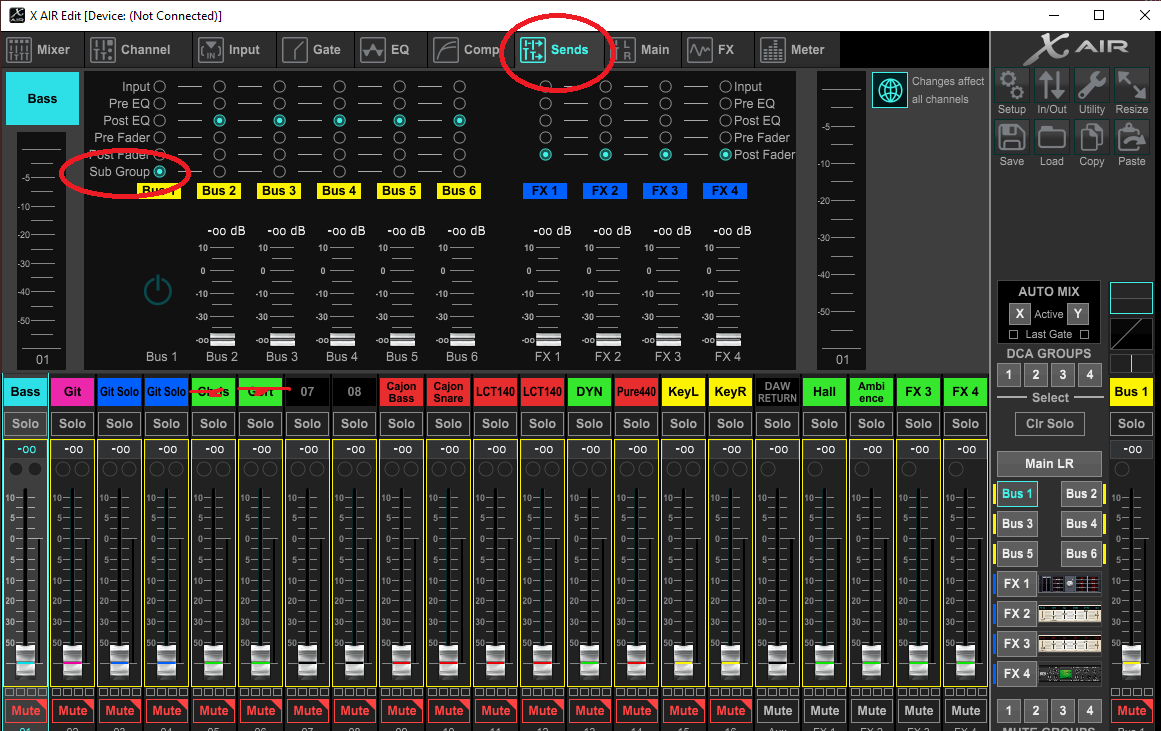Select the Main LR button

click(x=1049, y=464)
